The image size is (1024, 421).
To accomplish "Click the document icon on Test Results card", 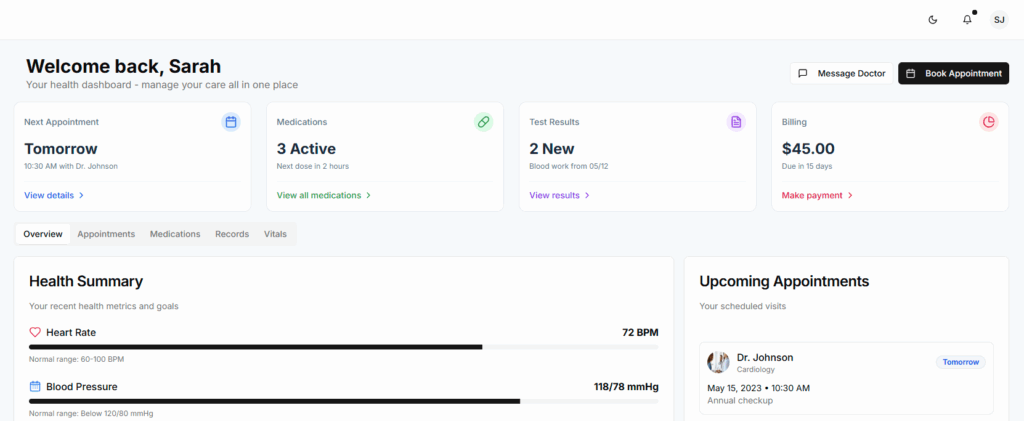I will (x=736, y=122).
